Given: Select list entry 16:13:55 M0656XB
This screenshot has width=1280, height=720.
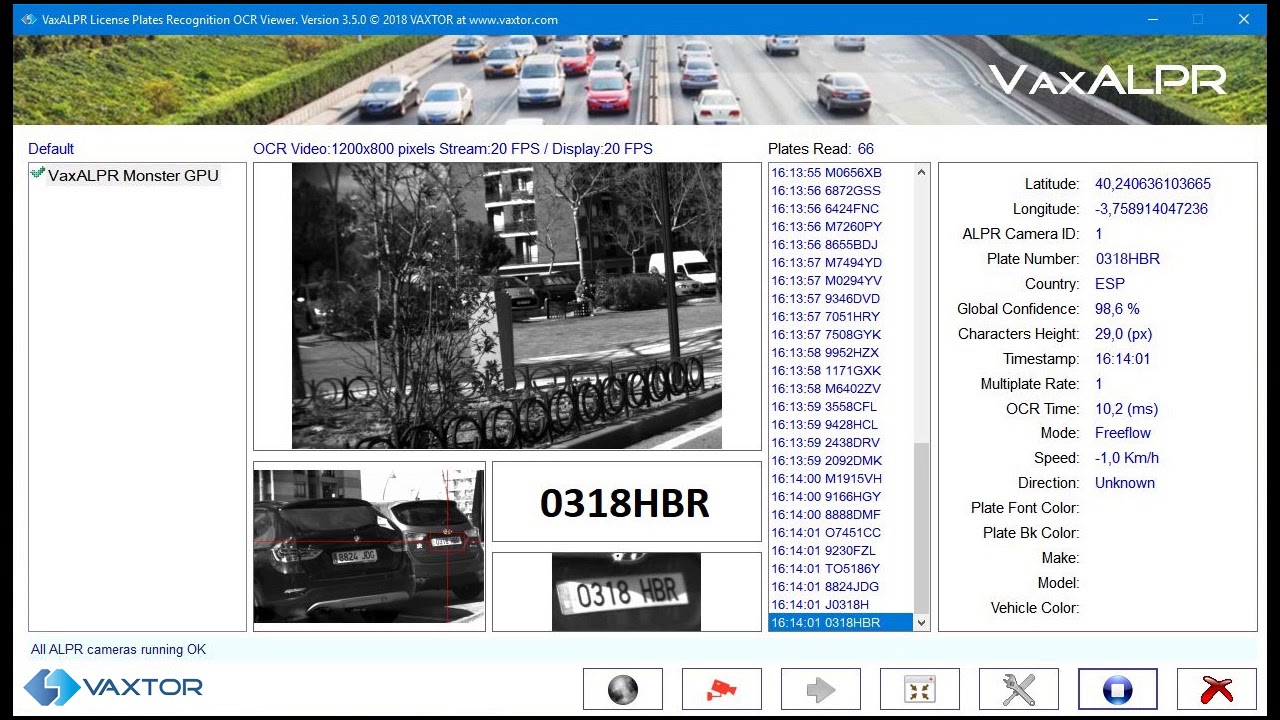Looking at the screenshot, I should pos(841,172).
